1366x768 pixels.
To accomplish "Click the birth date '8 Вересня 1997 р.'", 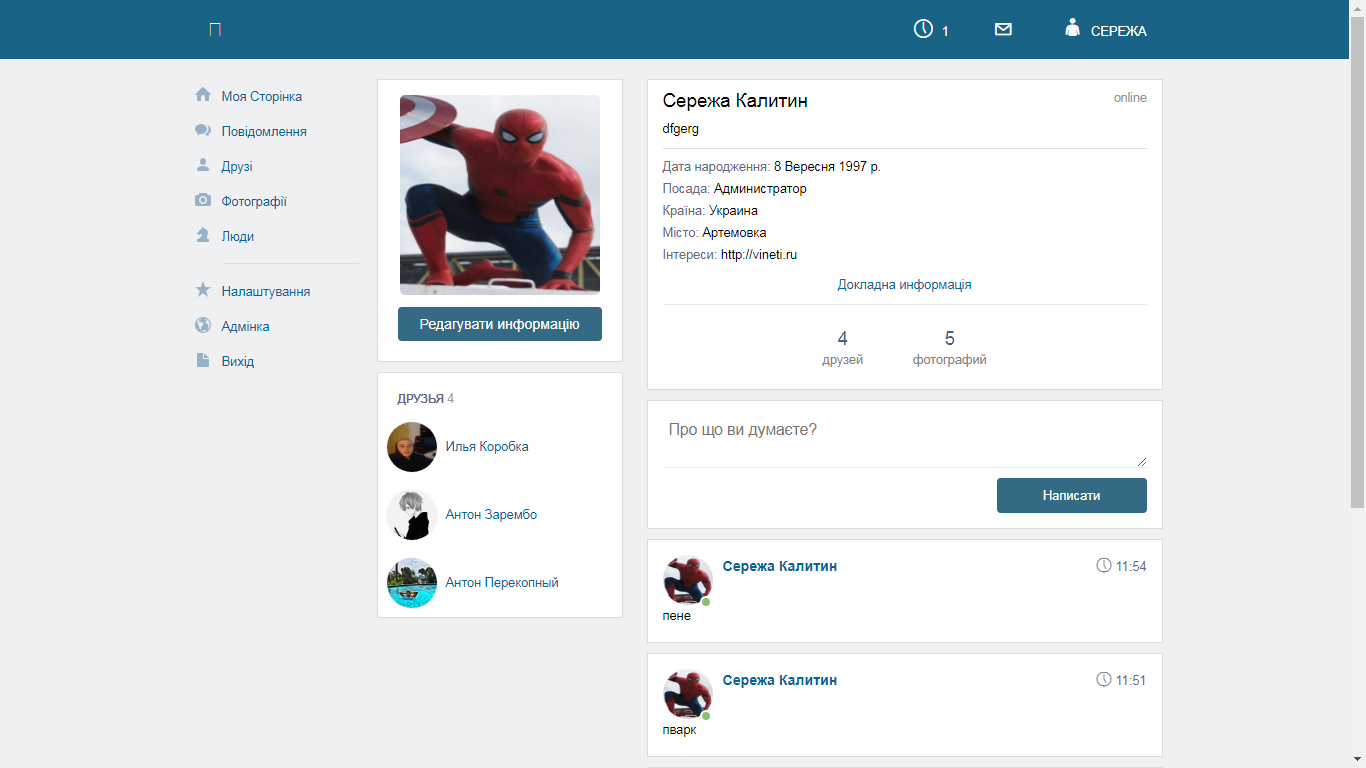I will (827, 167).
